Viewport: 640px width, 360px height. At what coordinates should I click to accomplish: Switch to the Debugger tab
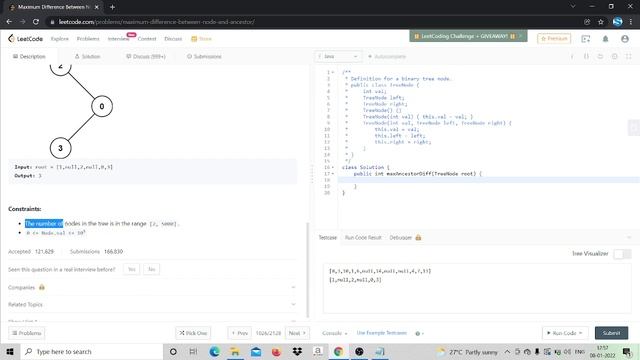pos(405,238)
